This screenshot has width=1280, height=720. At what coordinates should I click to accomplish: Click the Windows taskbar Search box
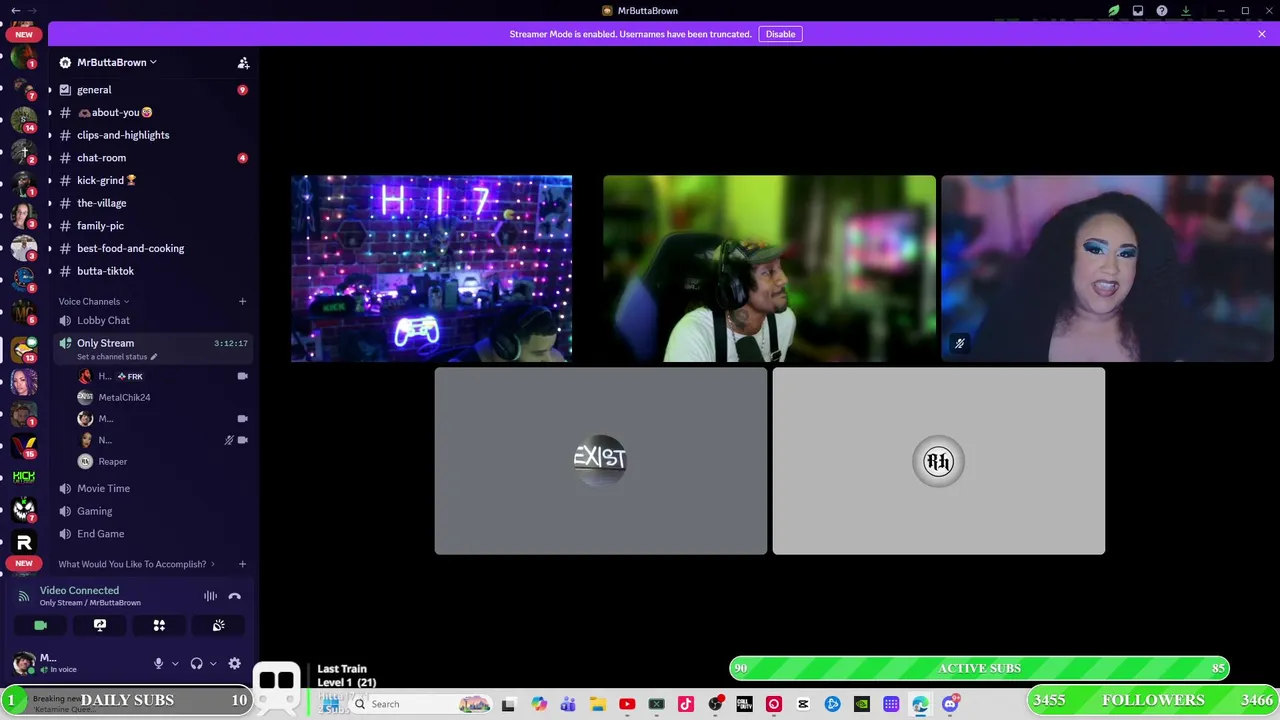pos(421,704)
